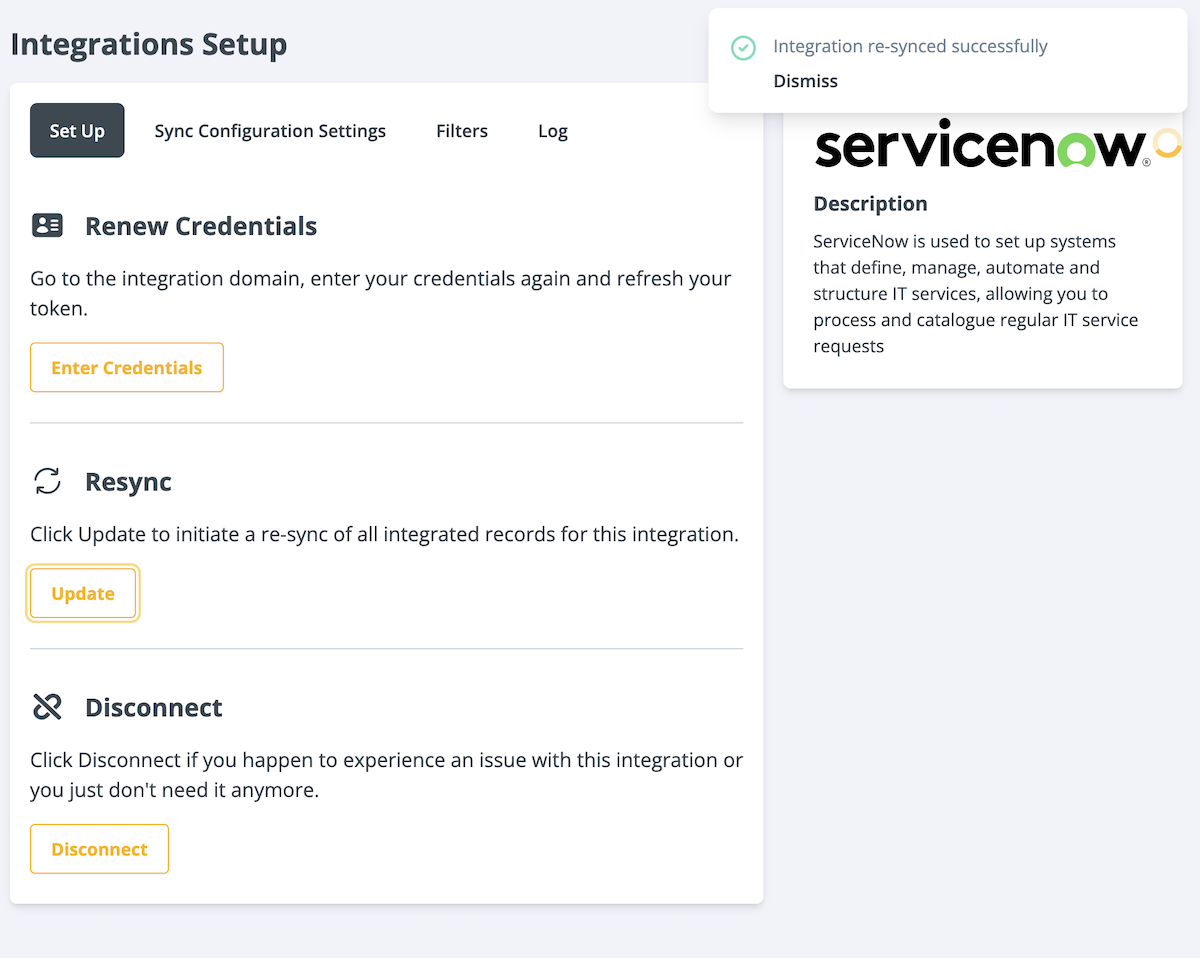Click the Renew Credentials heading

click(200, 226)
